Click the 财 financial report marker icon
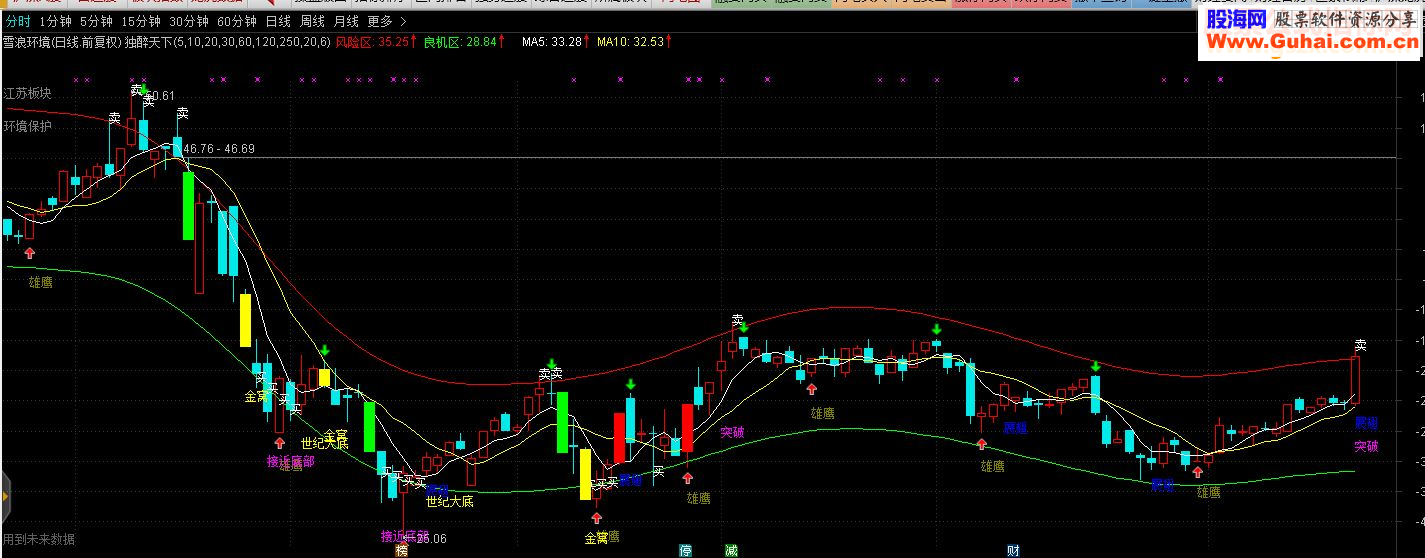 click(1013, 551)
